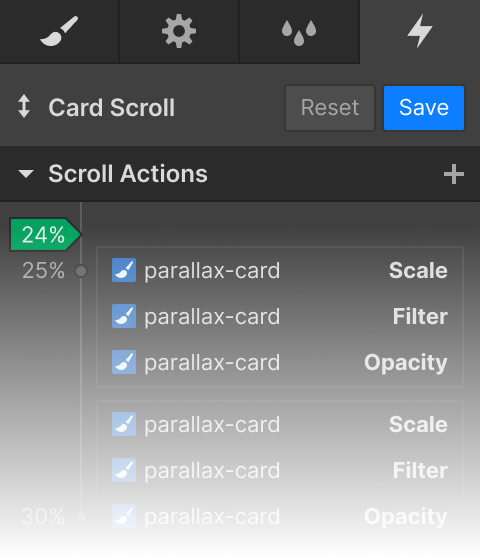Screen dimensions: 480x558
Task: Select first parallax-card Opacity action row
Action: 280,362
